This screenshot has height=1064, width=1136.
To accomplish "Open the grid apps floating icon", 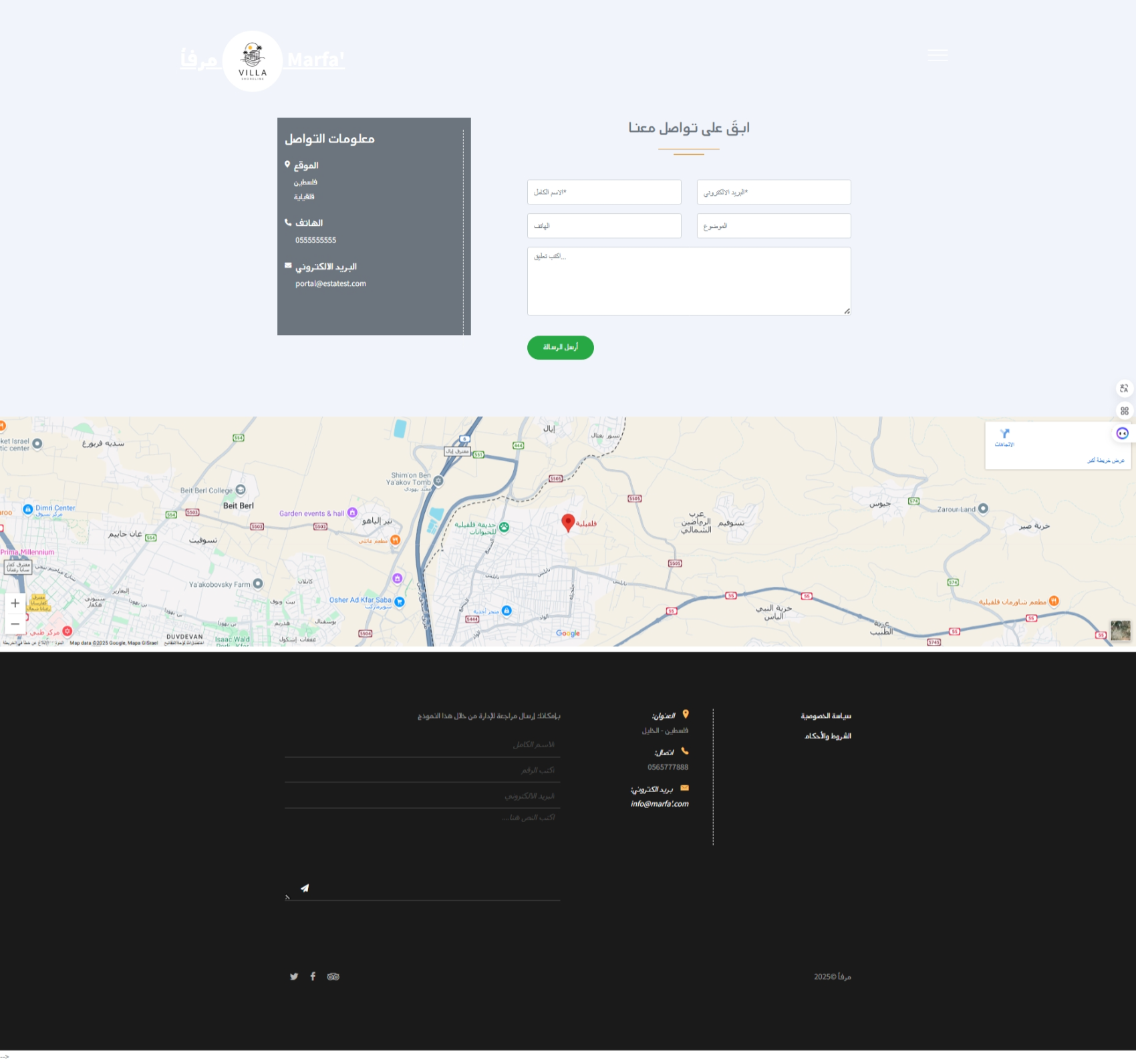I will pos(1124,411).
